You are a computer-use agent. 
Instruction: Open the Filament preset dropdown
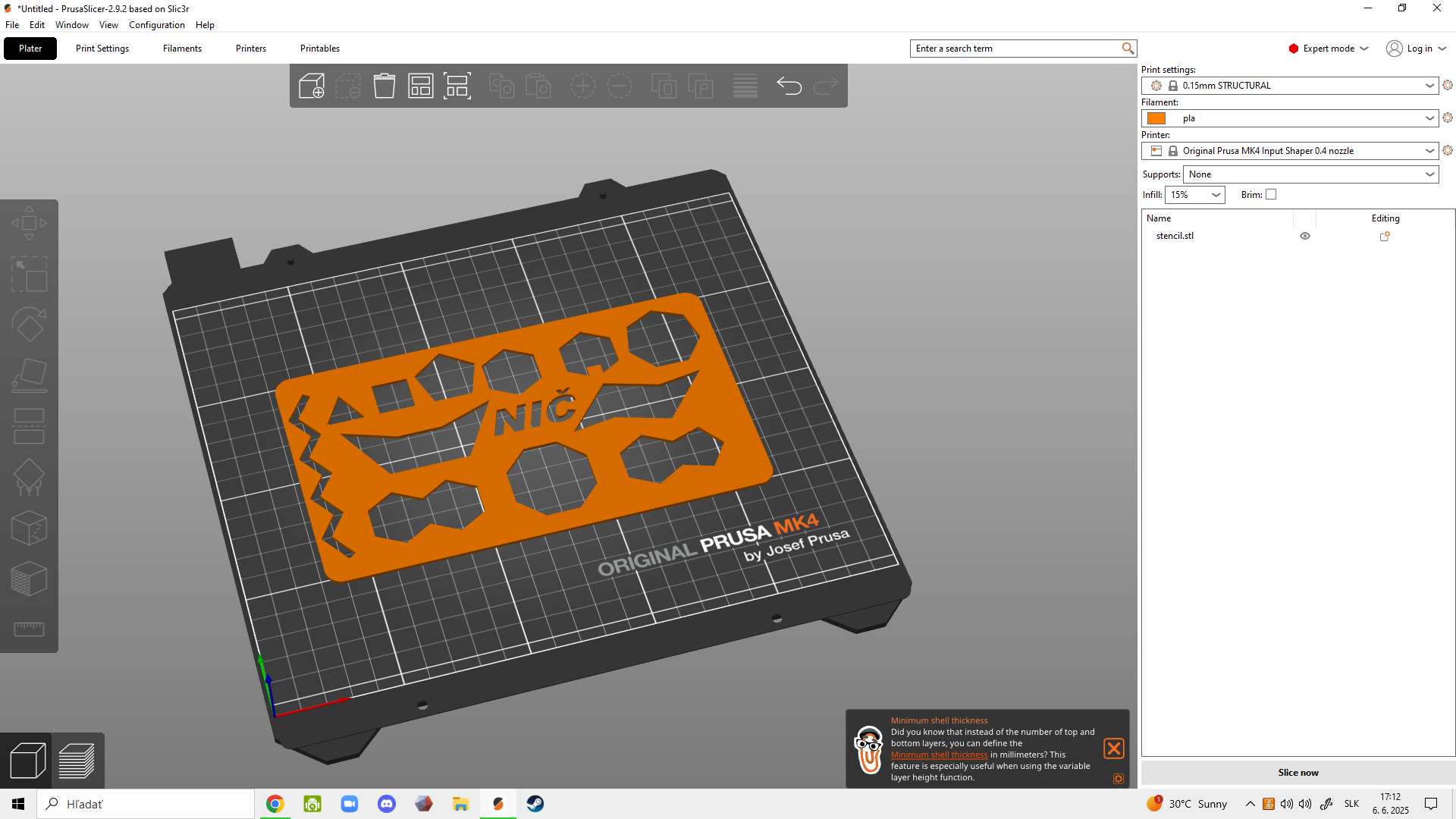1290,118
